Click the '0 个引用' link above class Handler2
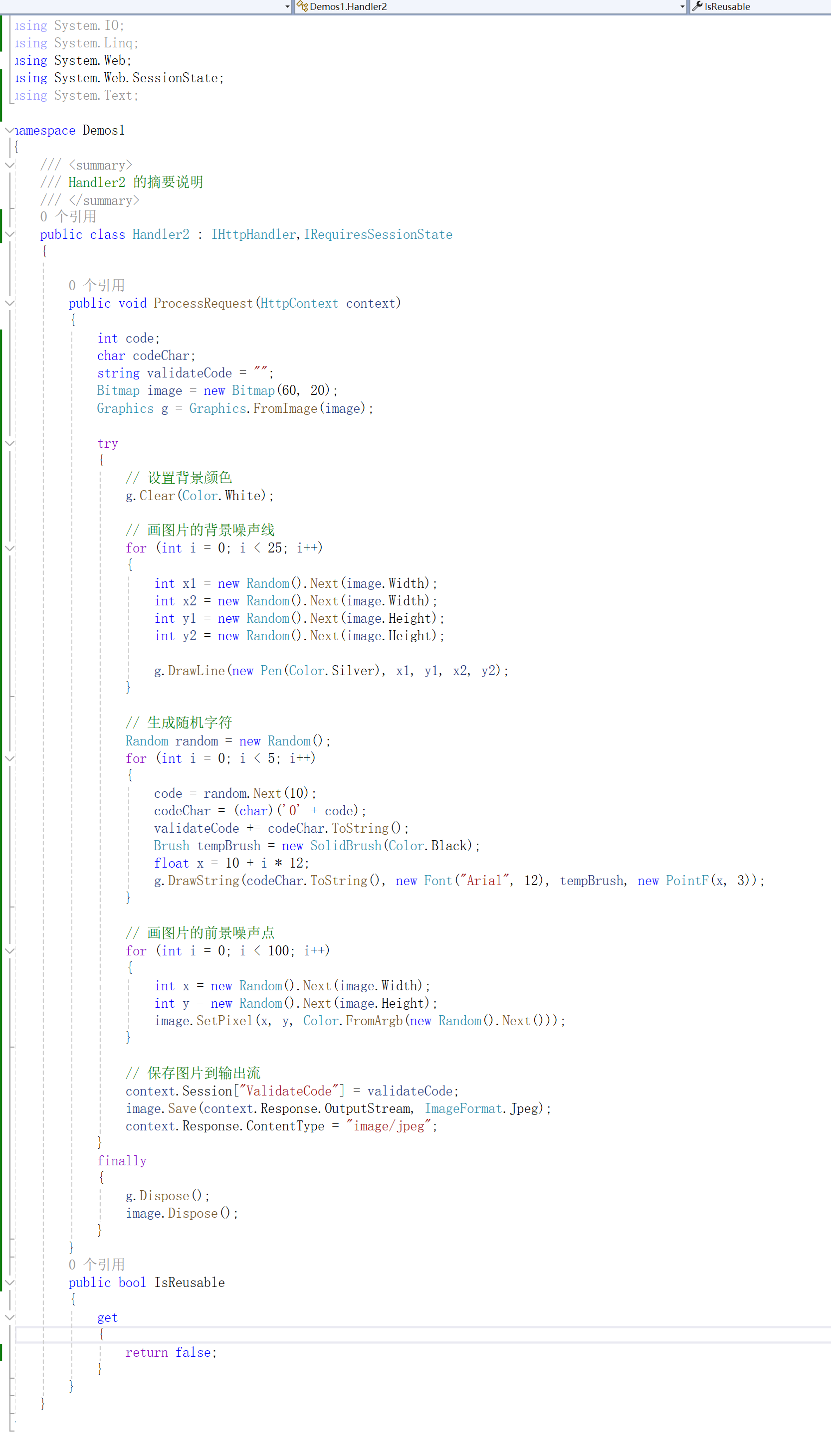 [68, 217]
